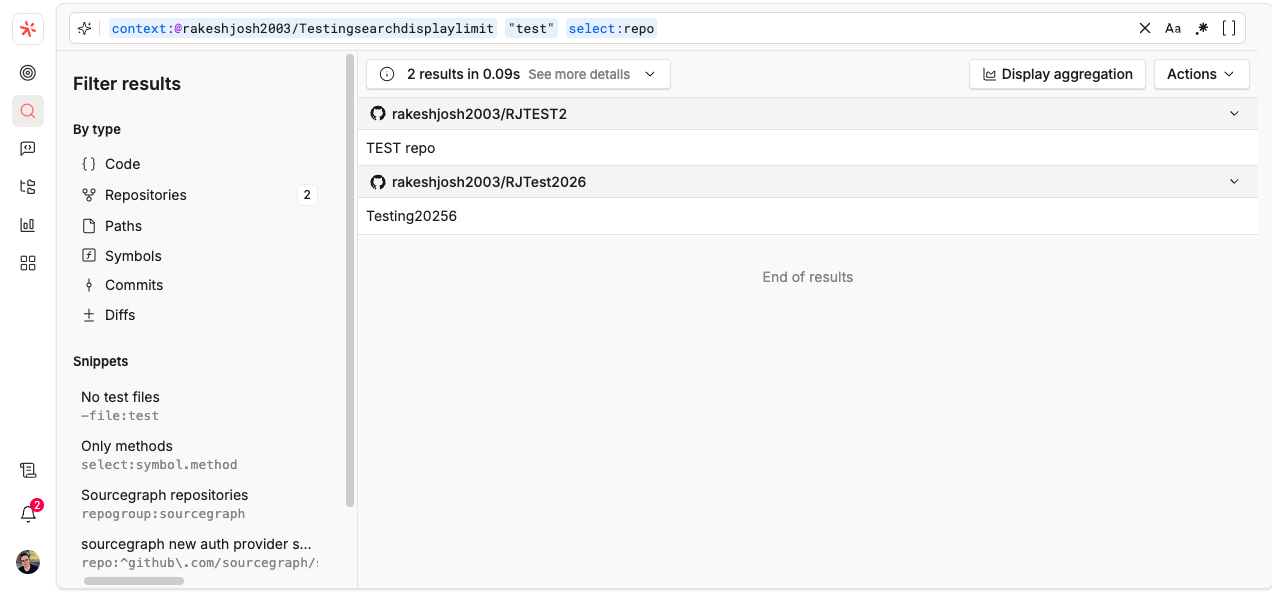
Task: Click the search info icon near results count
Action: [x=387, y=73]
